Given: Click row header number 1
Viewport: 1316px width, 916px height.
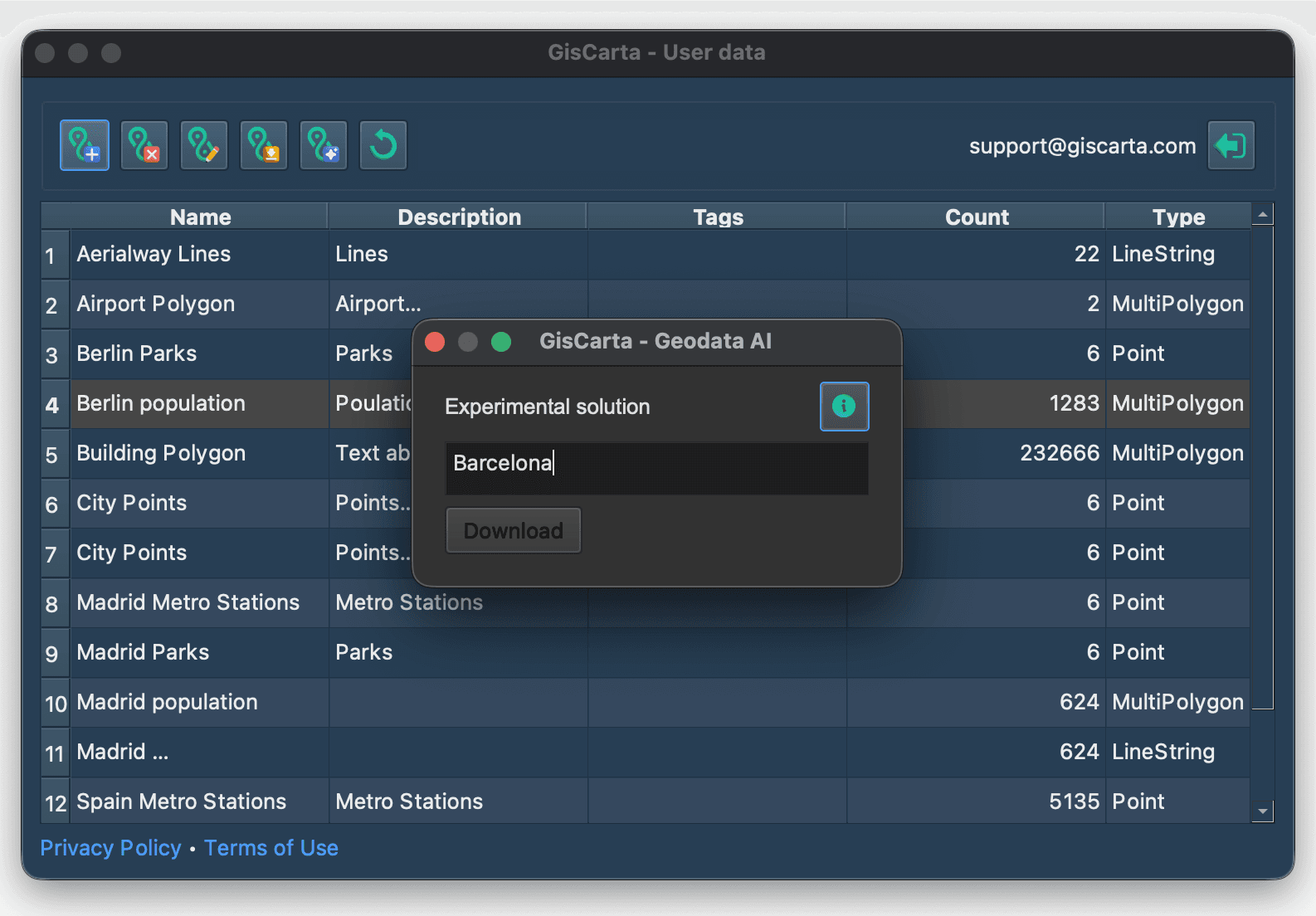Looking at the screenshot, I should click(x=55, y=255).
